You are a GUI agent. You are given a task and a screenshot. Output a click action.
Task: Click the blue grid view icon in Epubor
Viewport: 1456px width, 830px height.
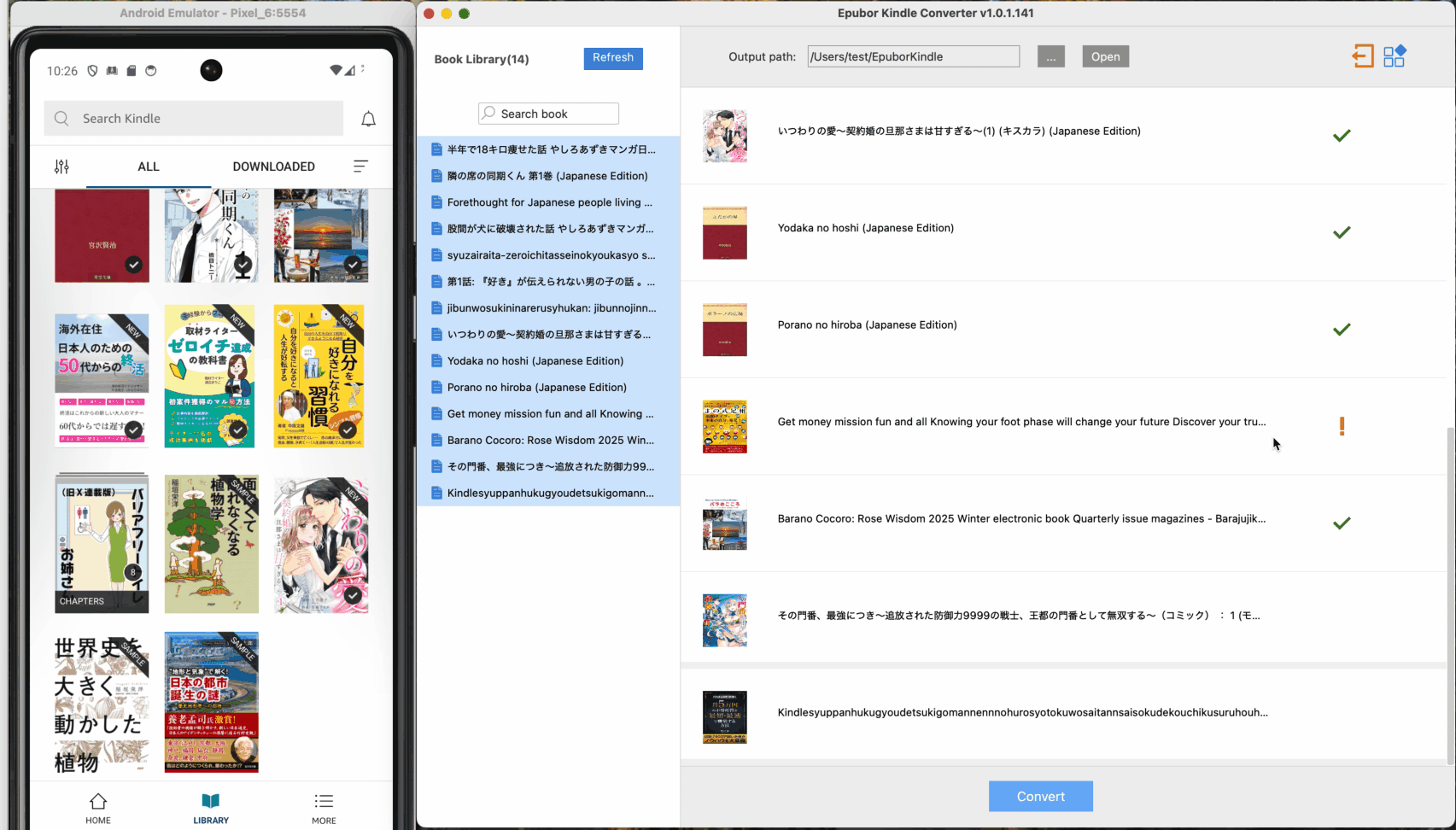point(1395,56)
